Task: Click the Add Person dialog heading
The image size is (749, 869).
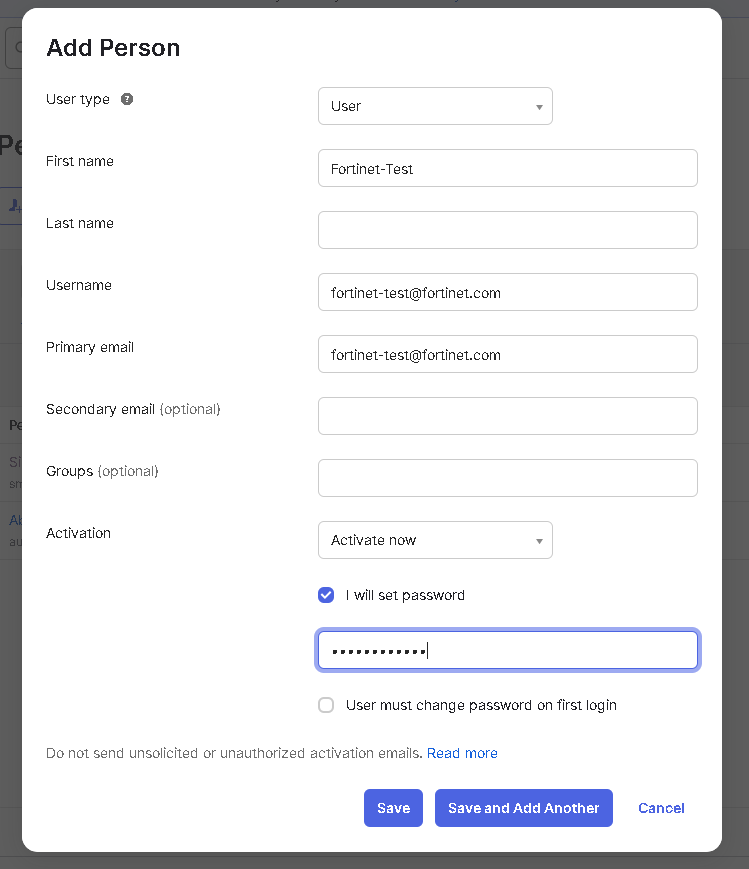Action: (x=113, y=48)
